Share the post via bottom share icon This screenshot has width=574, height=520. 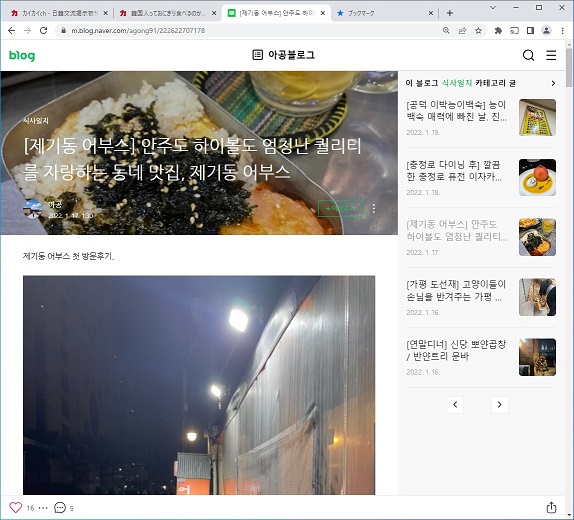[551, 508]
